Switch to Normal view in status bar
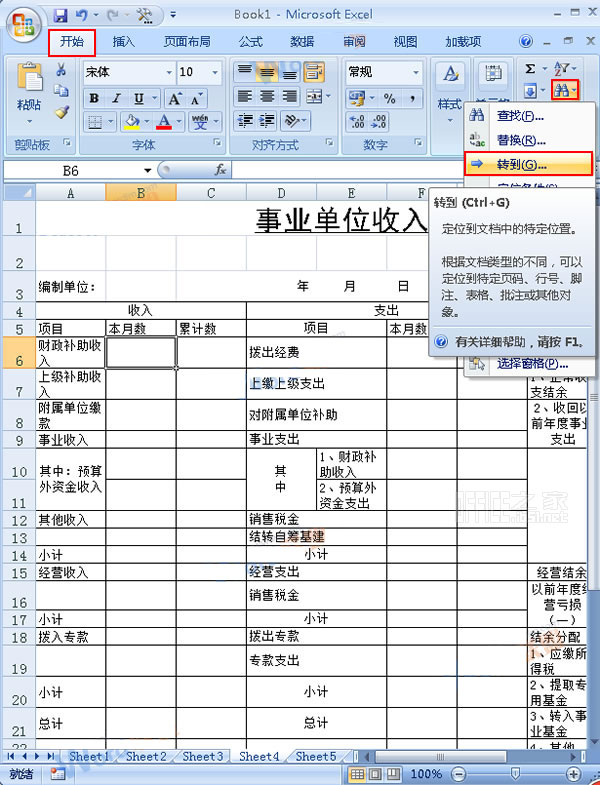 pyautogui.click(x=358, y=774)
